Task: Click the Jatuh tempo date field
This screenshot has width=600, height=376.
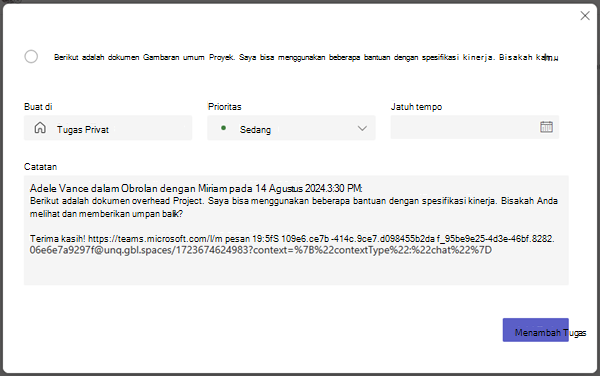Action: click(x=474, y=127)
